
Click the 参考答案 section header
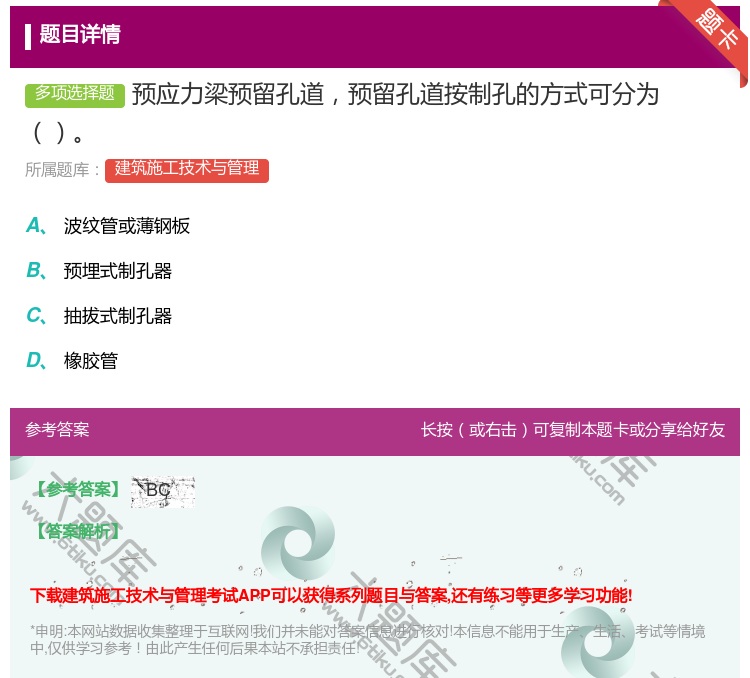(57, 429)
